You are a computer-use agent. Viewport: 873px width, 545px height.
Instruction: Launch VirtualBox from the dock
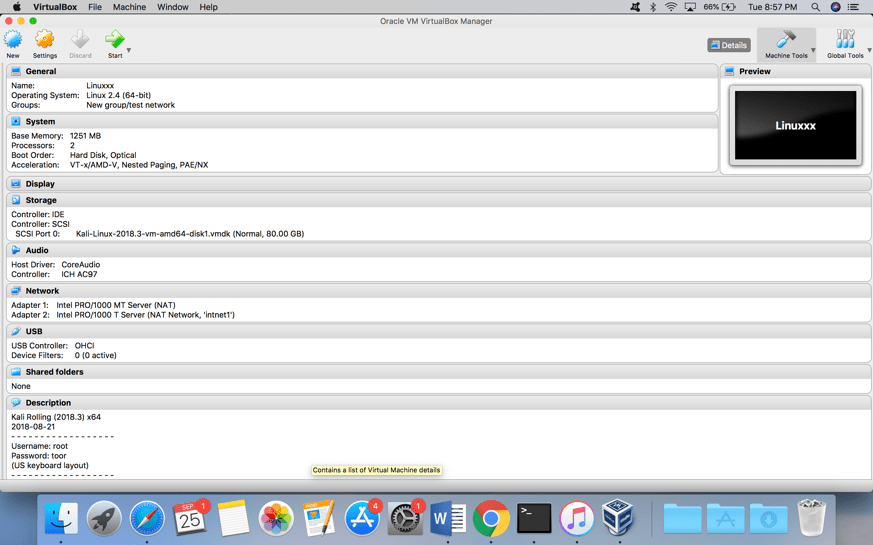tap(618, 518)
